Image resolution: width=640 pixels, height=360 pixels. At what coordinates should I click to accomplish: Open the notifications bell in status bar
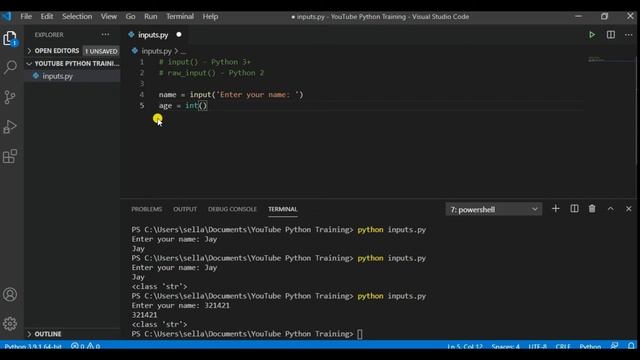tap(631, 346)
